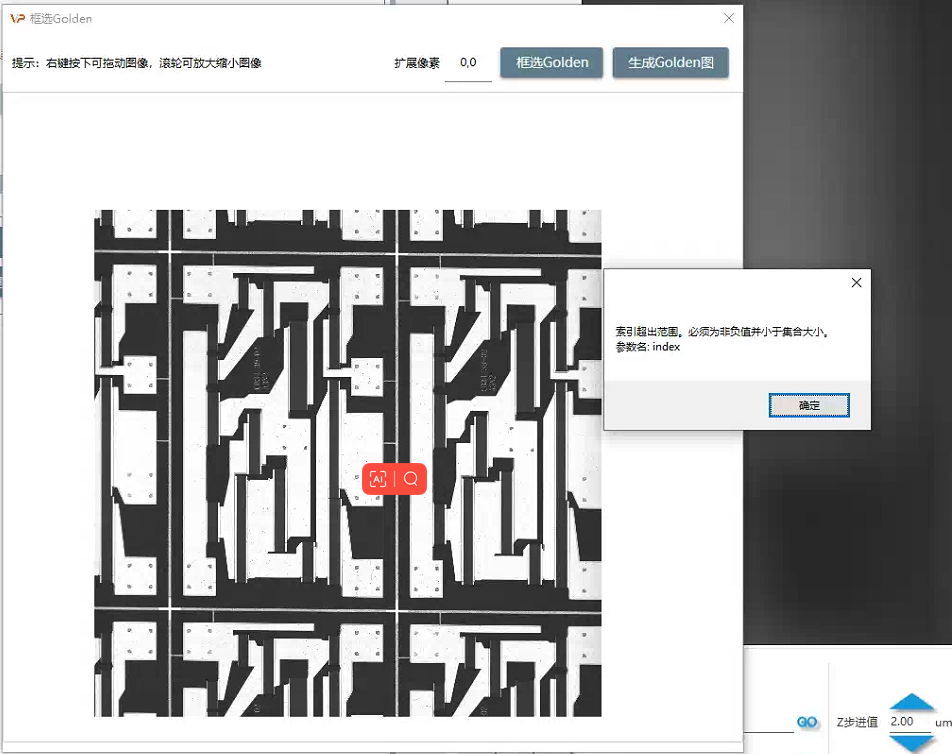The width and height of the screenshot is (952, 754).
Task: Click the AI recognize icon on image
Action: click(378, 479)
